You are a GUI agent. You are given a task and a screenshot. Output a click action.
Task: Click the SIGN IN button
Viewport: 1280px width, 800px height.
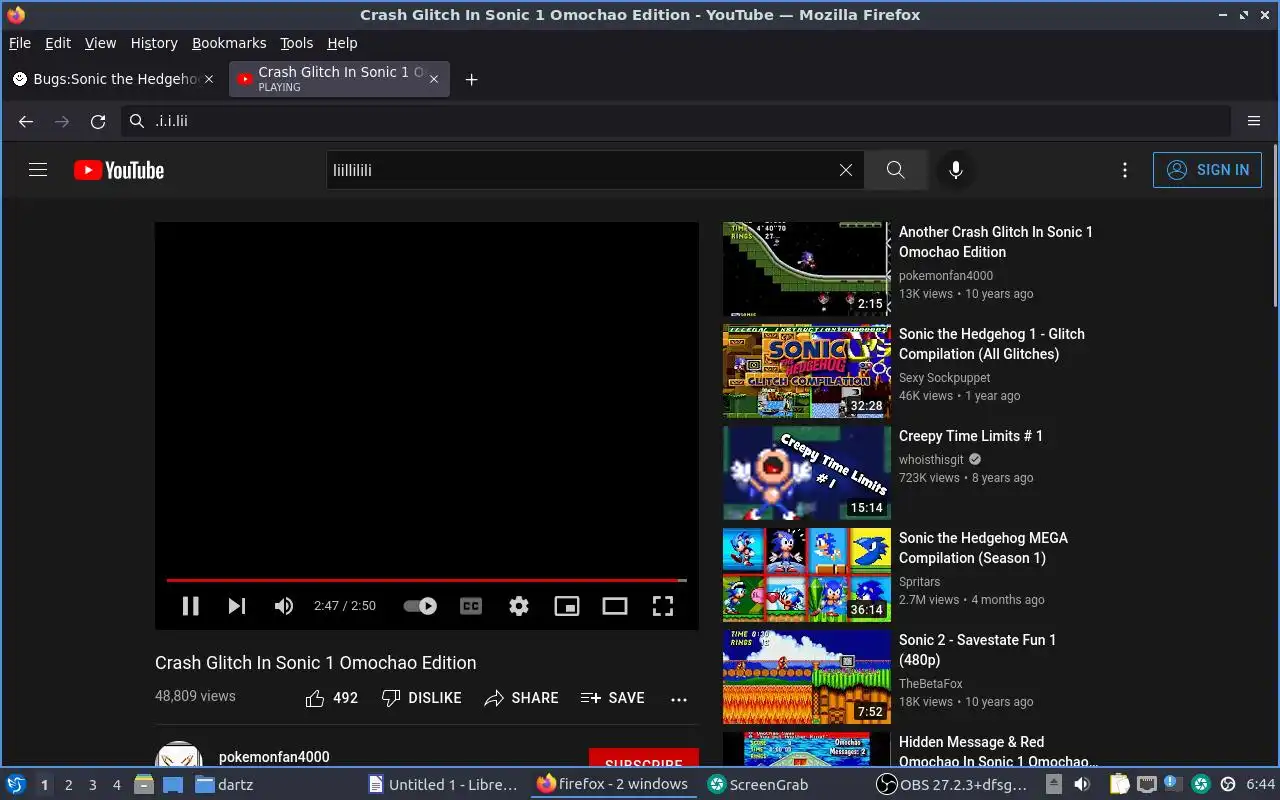[x=1207, y=170]
